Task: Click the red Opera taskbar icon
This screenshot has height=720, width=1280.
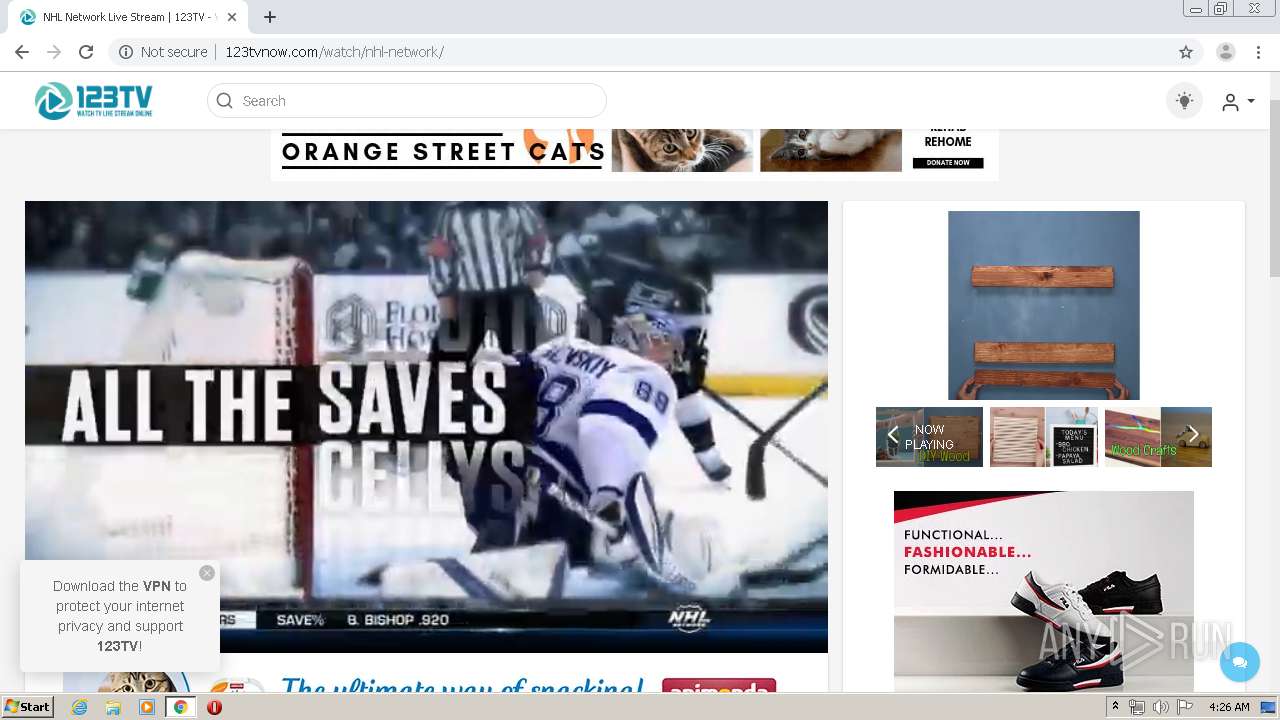Action: point(214,707)
